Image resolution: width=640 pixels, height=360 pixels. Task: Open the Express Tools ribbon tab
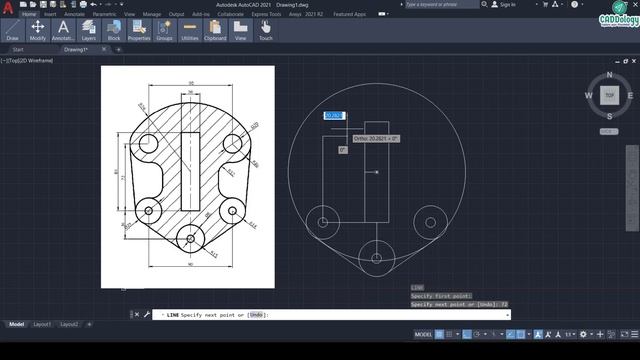click(x=266, y=14)
